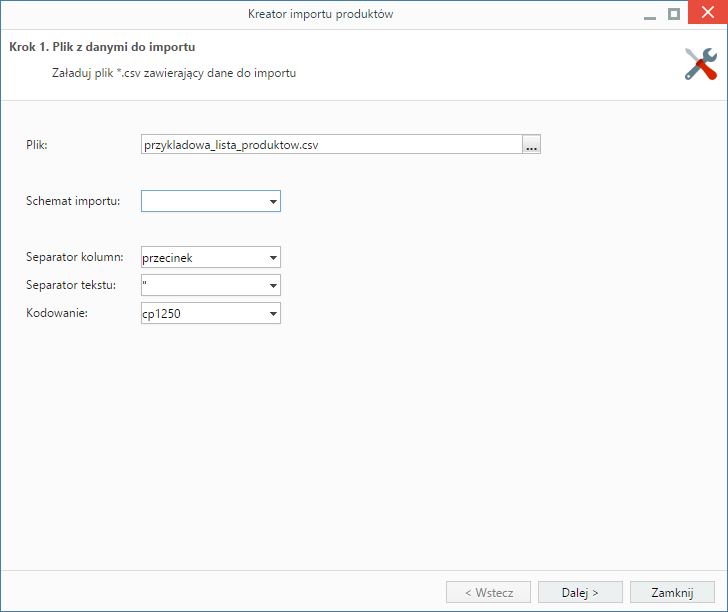Focus the Plik file path field
Screen dimensions: 728x612
[x=332, y=144]
